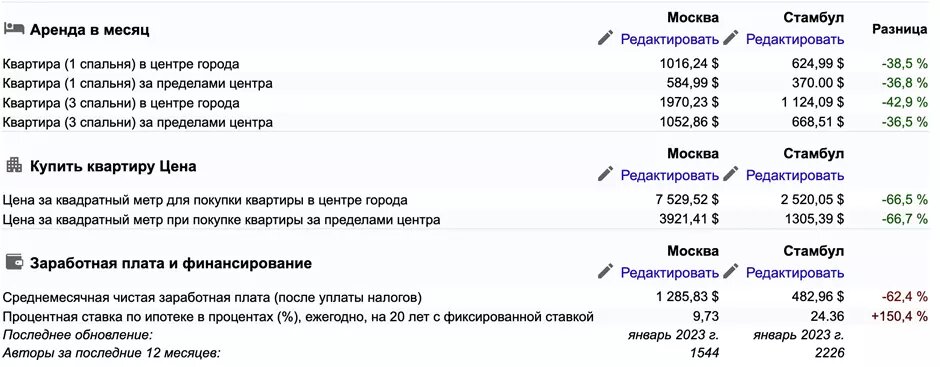
Task: Select the Аренда в месяц section heading
Action: [x=89, y=30]
